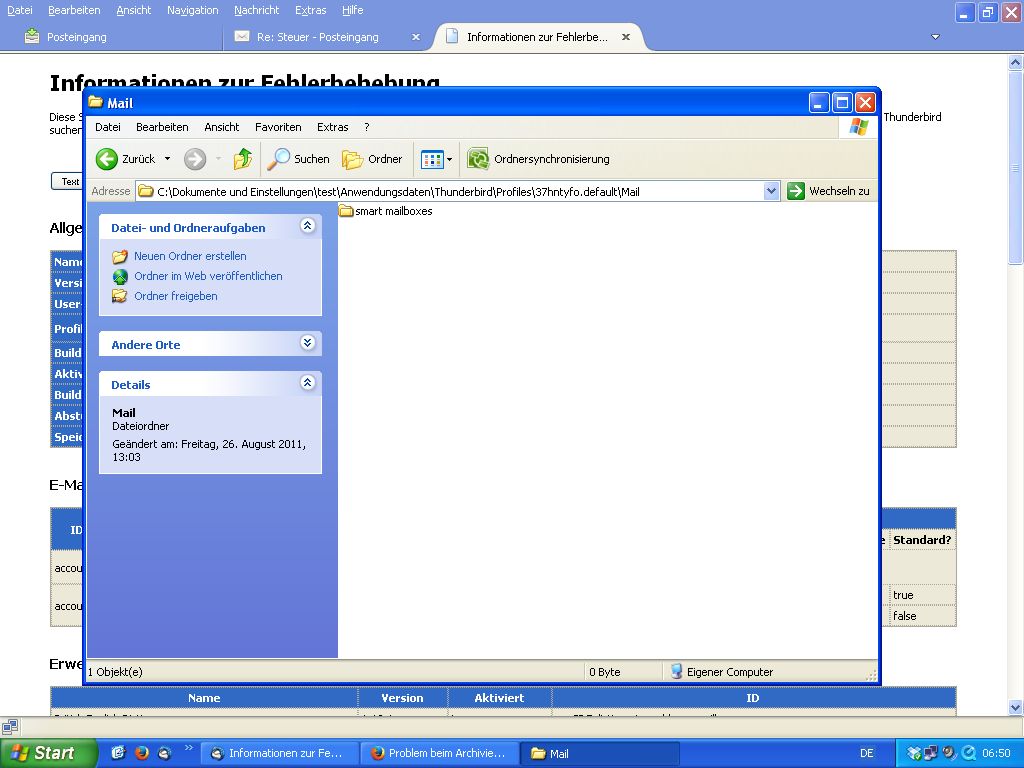Open the Favoriten menu in Explorer
Screen dimensions: 1024x768
click(278, 127)
